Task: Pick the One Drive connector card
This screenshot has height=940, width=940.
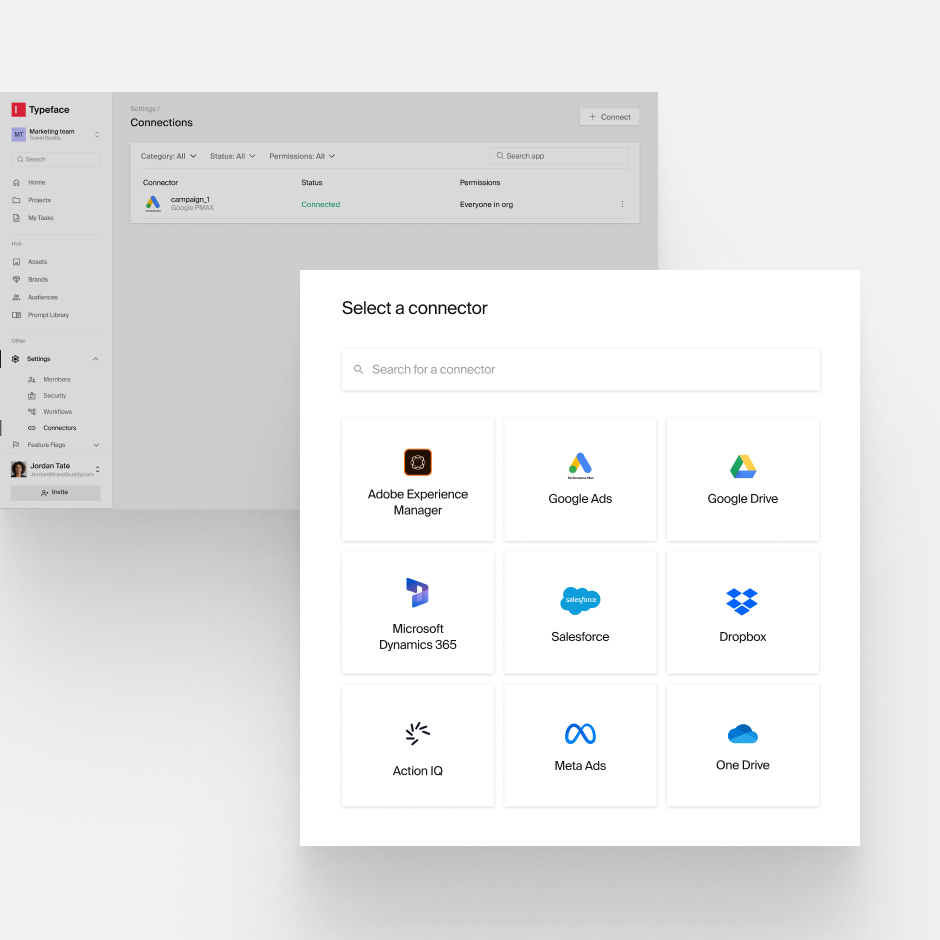Action: tap(742, 745)
